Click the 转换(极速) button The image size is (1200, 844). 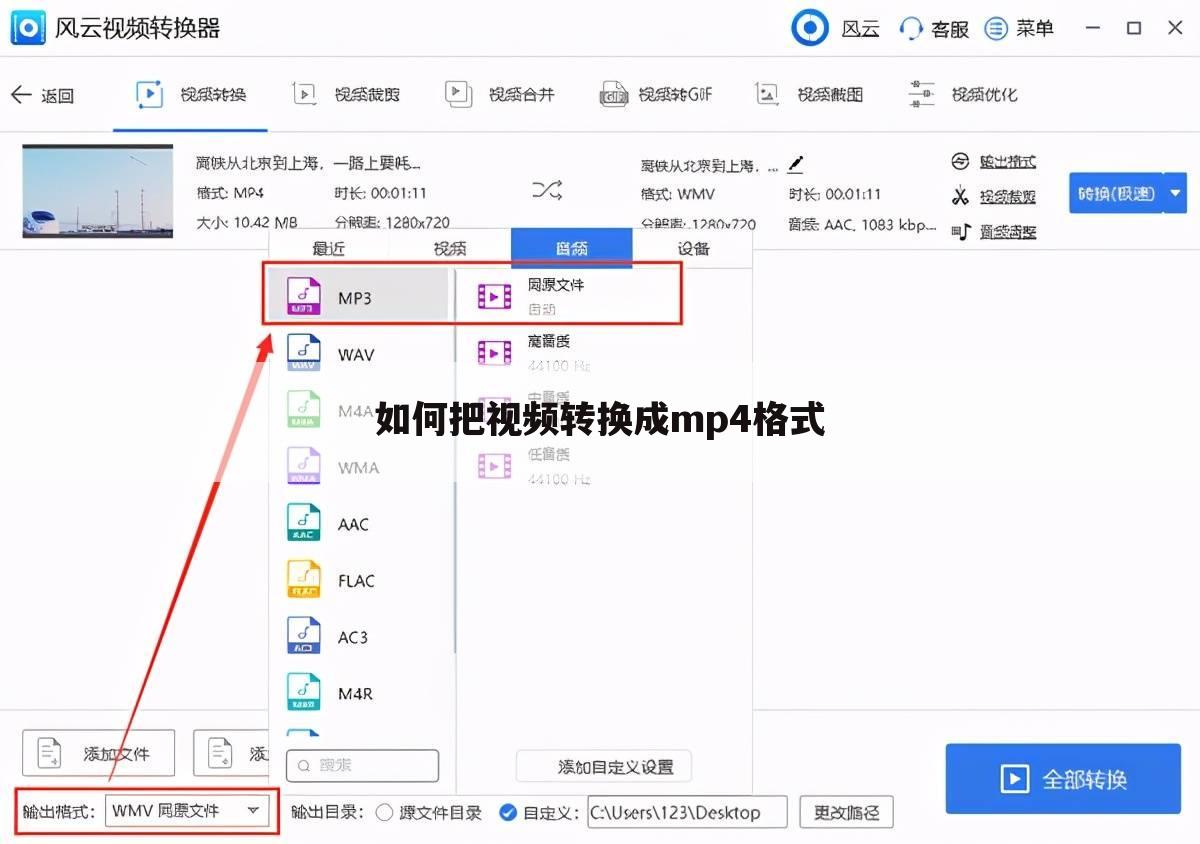(x=1115, y=193)
